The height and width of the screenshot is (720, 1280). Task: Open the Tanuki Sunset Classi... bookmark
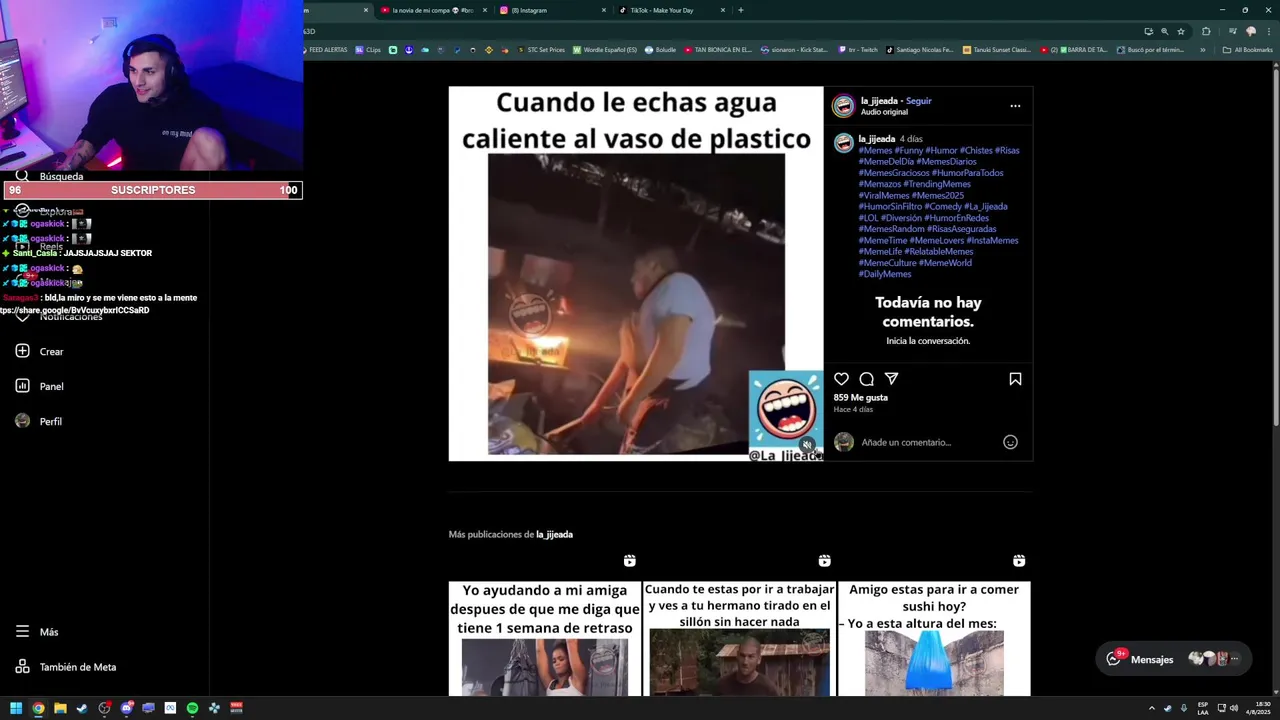tap(997, 50)
